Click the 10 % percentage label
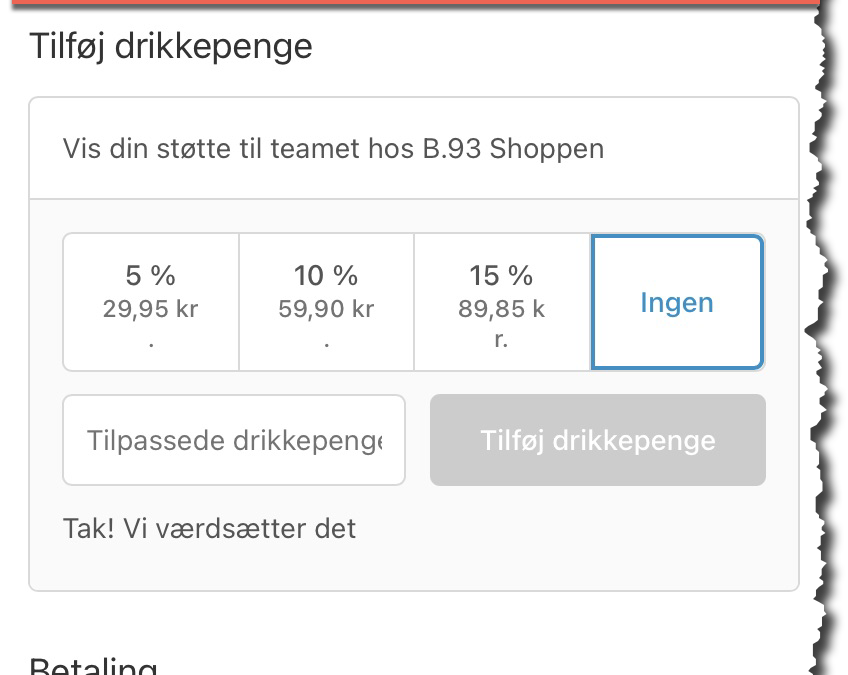The width and height of the screenshot is (848, 675). [326, 275]
